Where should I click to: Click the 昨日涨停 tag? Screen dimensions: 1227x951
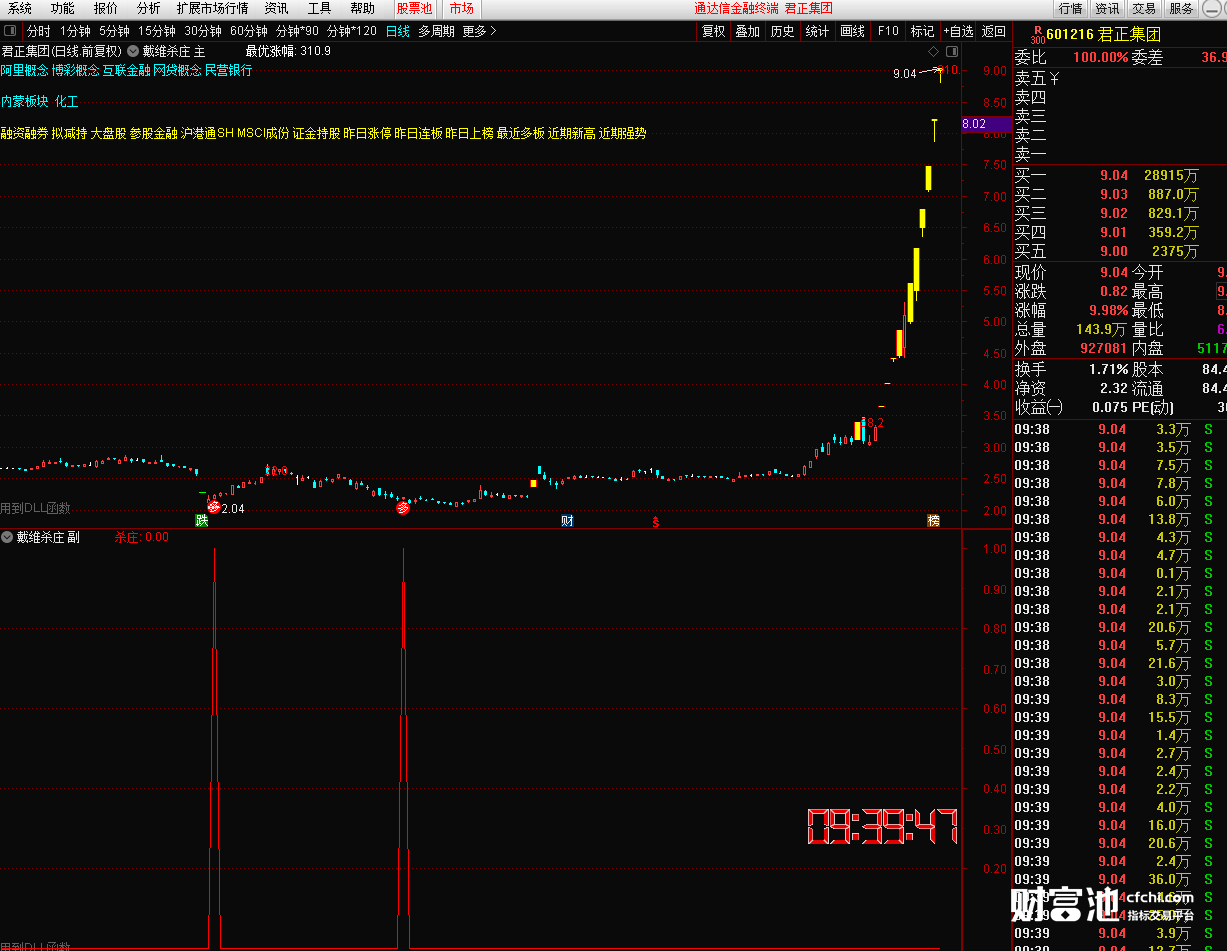367,132
